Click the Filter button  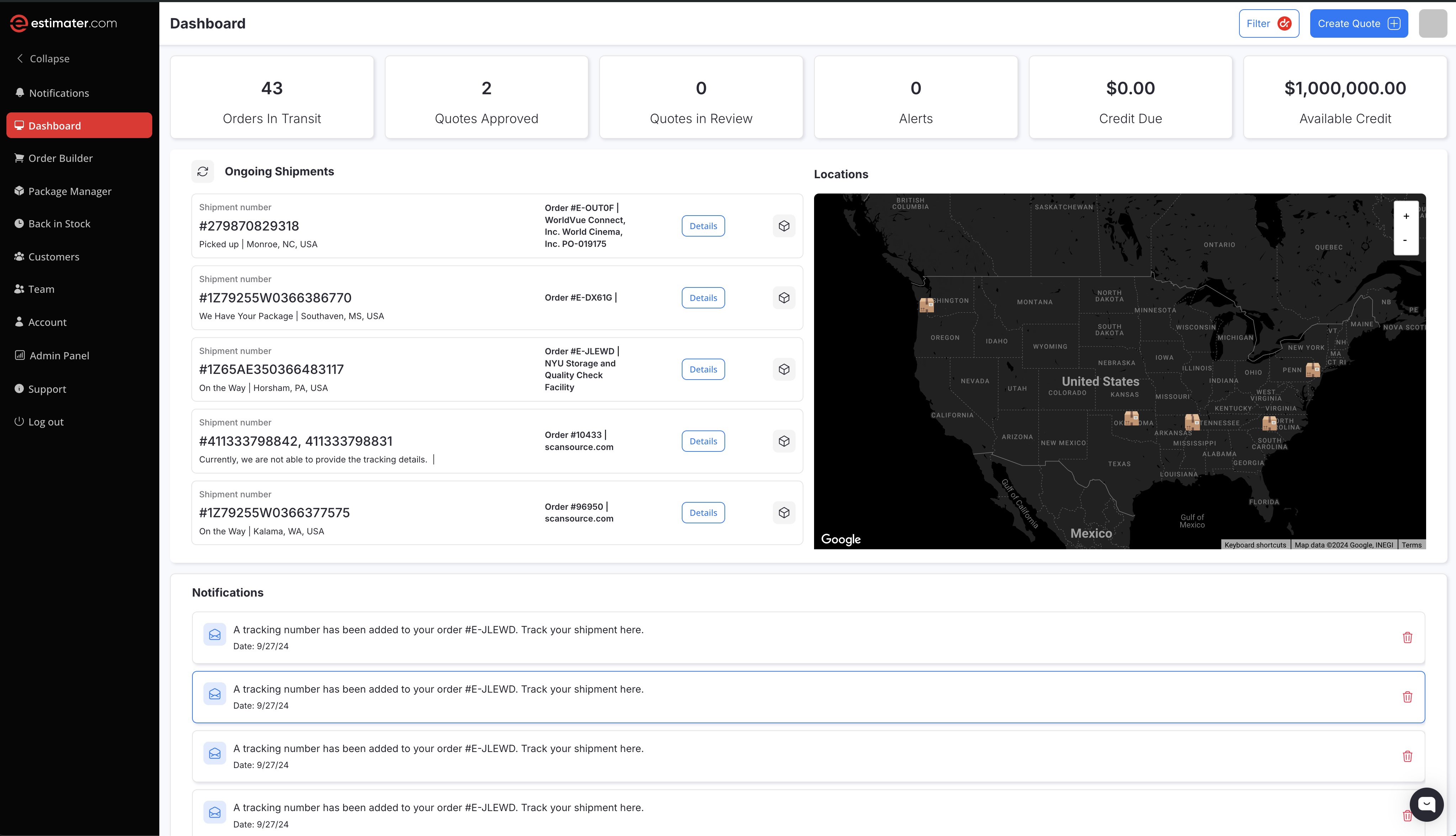pyautogui.click(x=1268, y=23)
